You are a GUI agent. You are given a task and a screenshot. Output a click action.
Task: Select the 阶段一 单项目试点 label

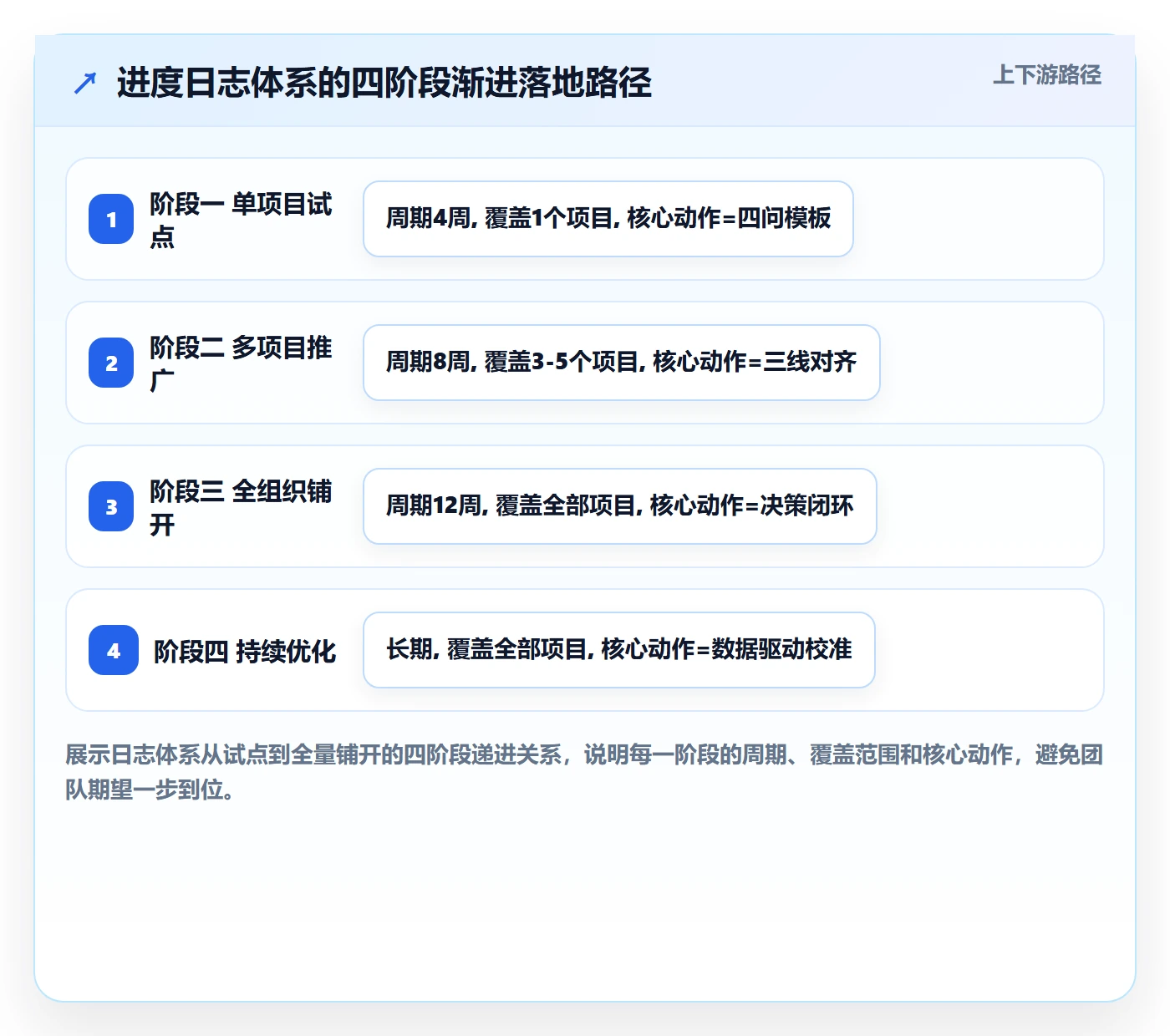(x=241, y=219)
